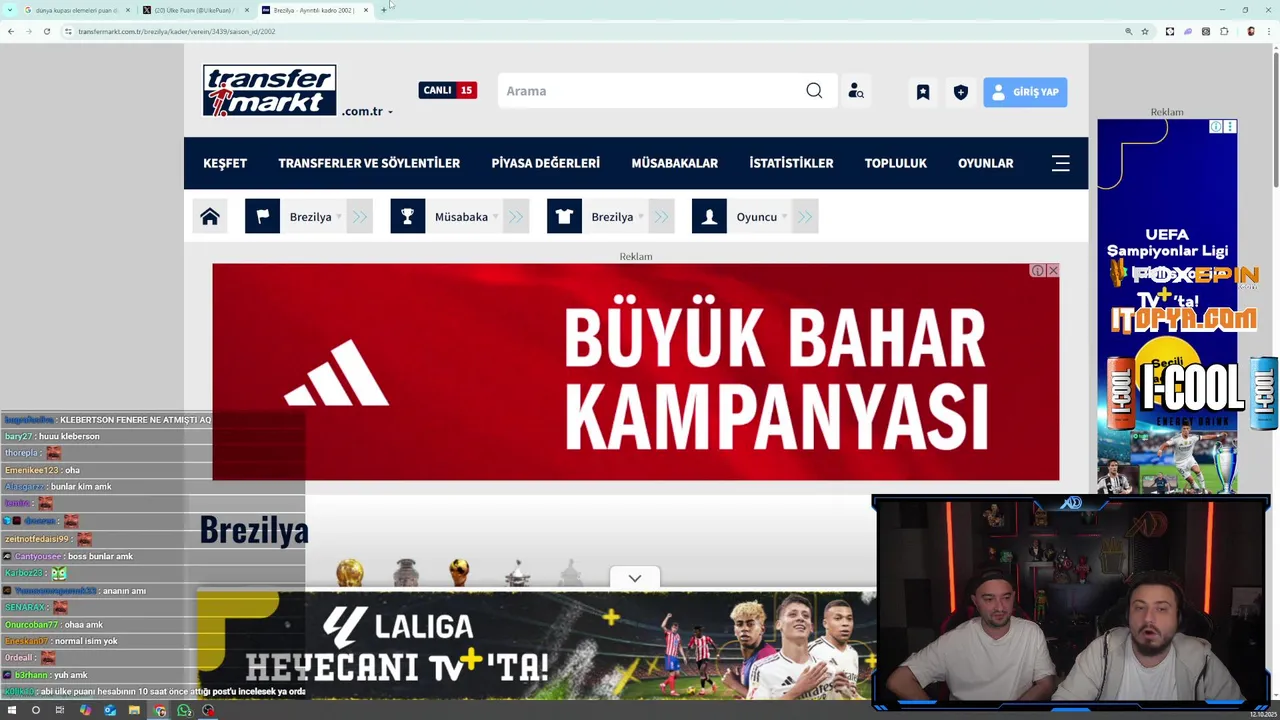Open WhatsApp from the taskbar
The image size is (1280, 720).
coord(184,711)
